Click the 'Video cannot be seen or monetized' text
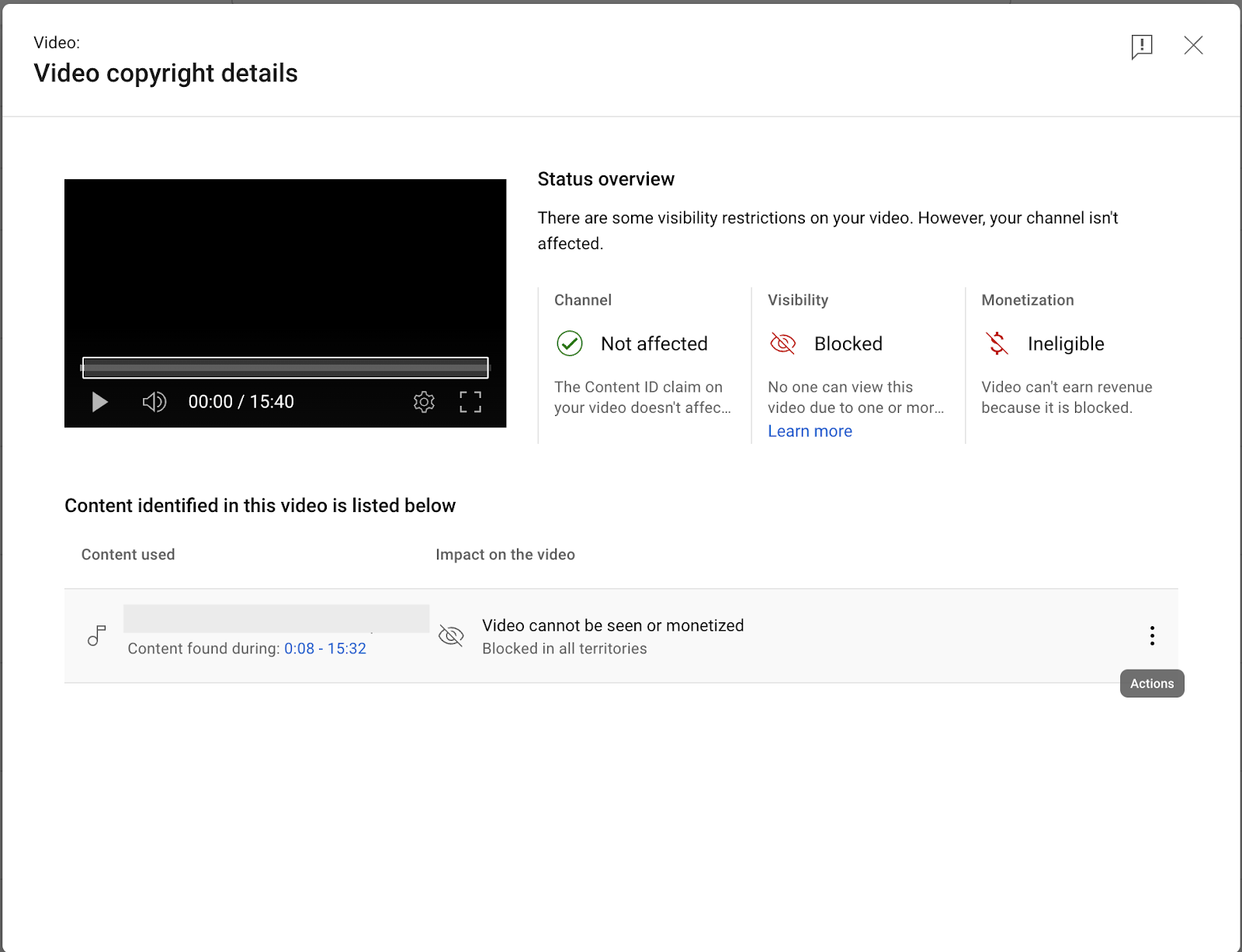The height and width of the screenshot is (952, 1242). (613, 625)
